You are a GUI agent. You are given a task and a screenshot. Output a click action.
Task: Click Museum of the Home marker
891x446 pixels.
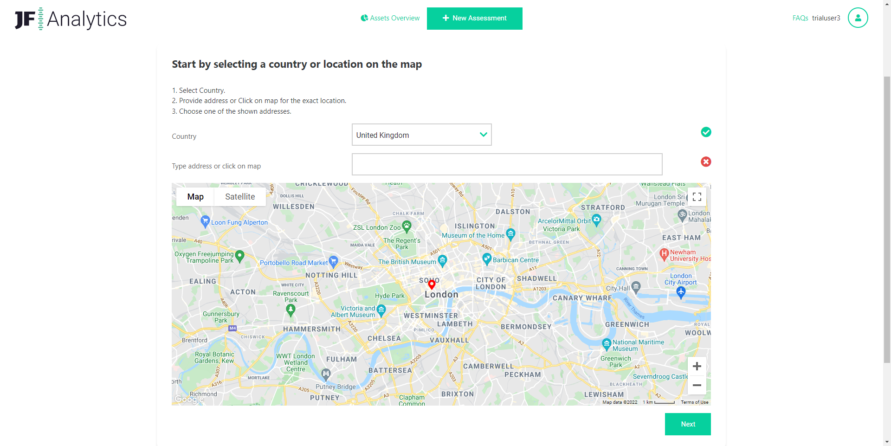coord(510,234)
